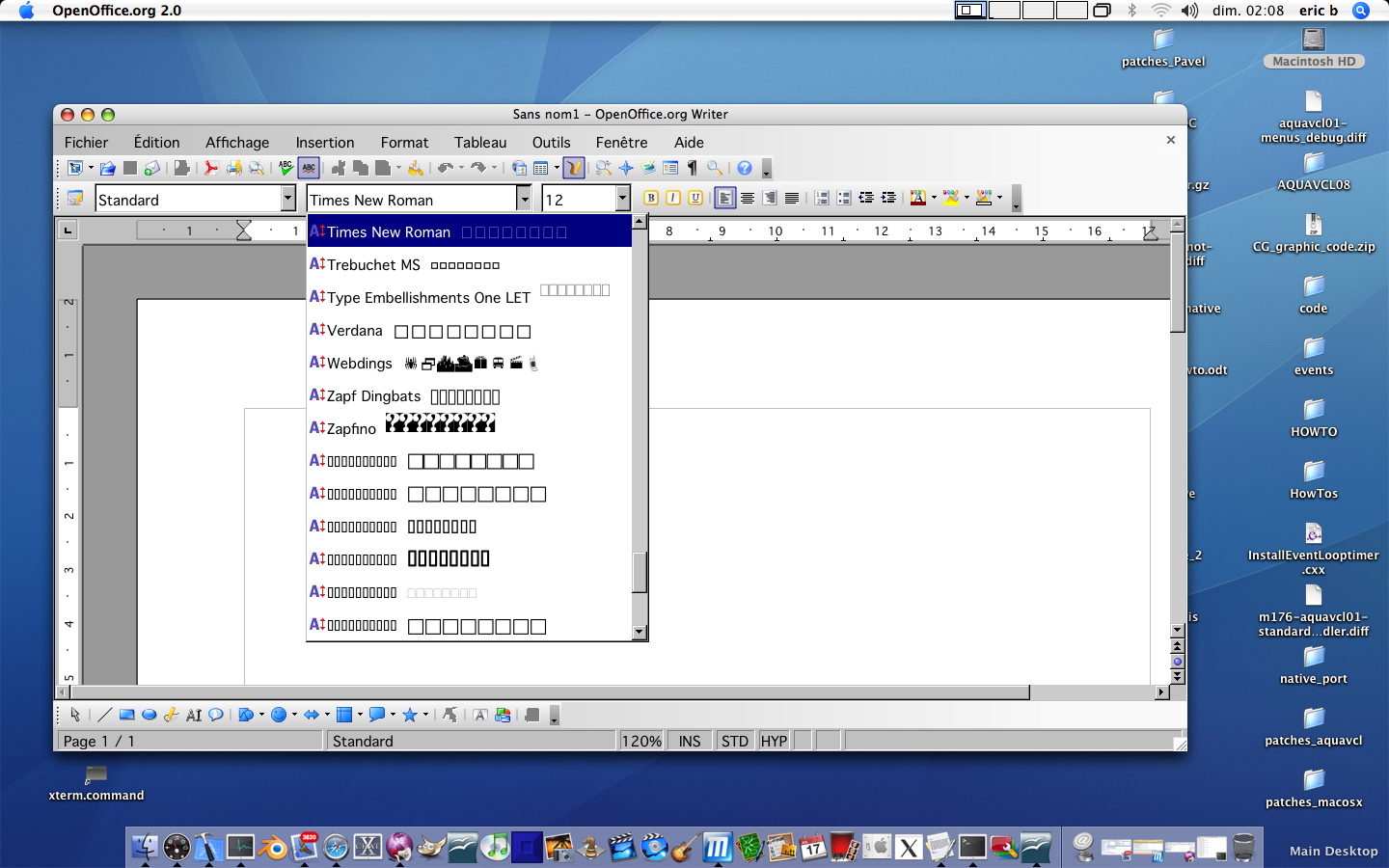Screen dimensions: 1389x868
Task: Expand Symbol Shapes smiley dropdown arrow
Action: coord(294,715)
